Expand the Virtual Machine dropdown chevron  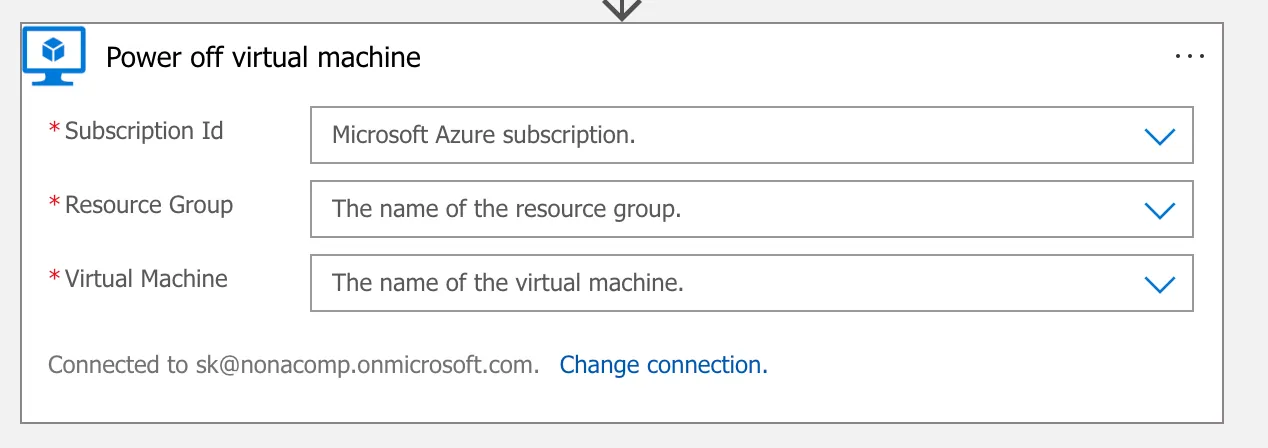tap(1158, 284)
